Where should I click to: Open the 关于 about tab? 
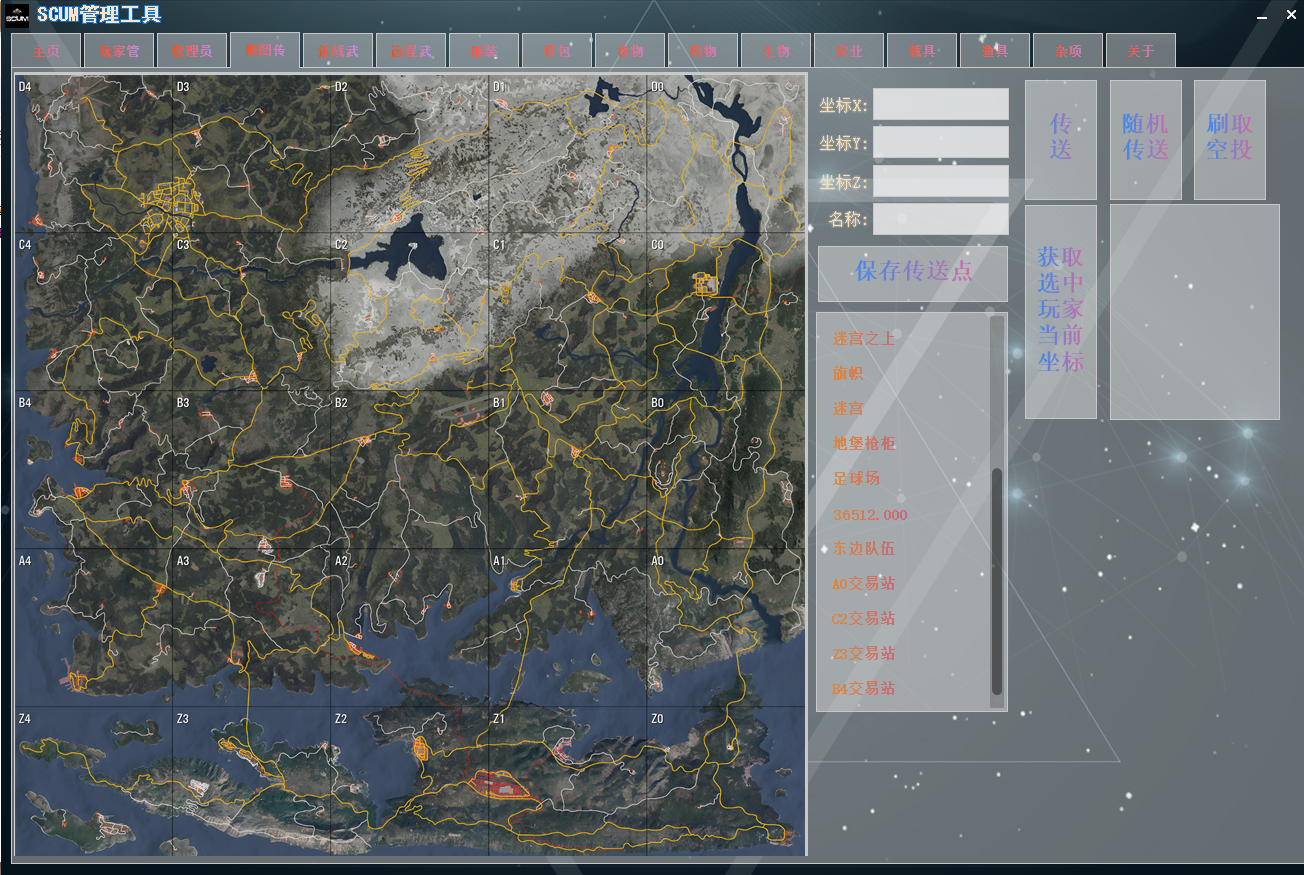[x=1141, y=51]
